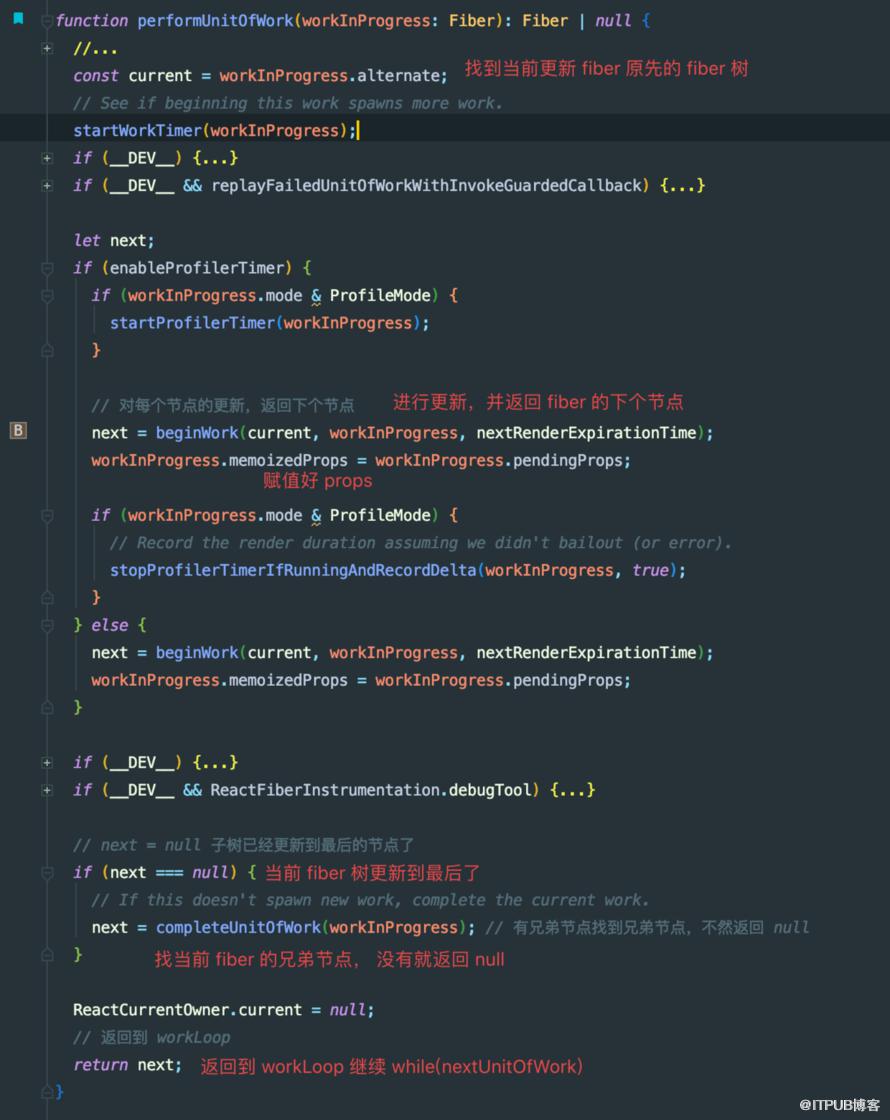Collapse the else block fold handle

point(47,626)
